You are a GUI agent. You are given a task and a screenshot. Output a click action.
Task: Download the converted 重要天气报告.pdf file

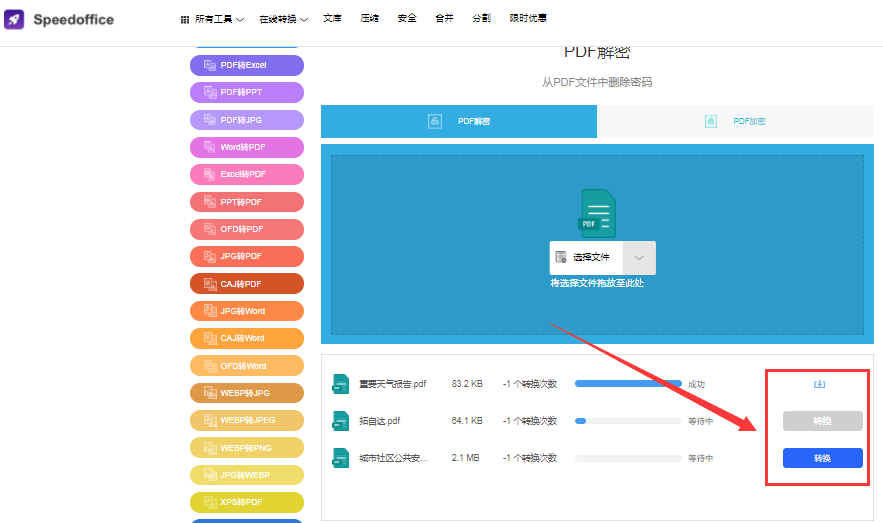(819, 384)
